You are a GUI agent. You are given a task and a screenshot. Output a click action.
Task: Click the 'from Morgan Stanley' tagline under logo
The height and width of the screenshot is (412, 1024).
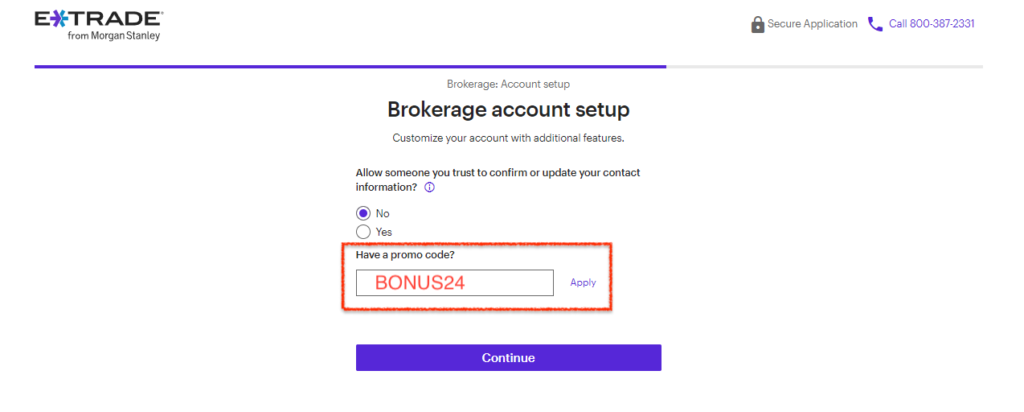tap(113, 36)
